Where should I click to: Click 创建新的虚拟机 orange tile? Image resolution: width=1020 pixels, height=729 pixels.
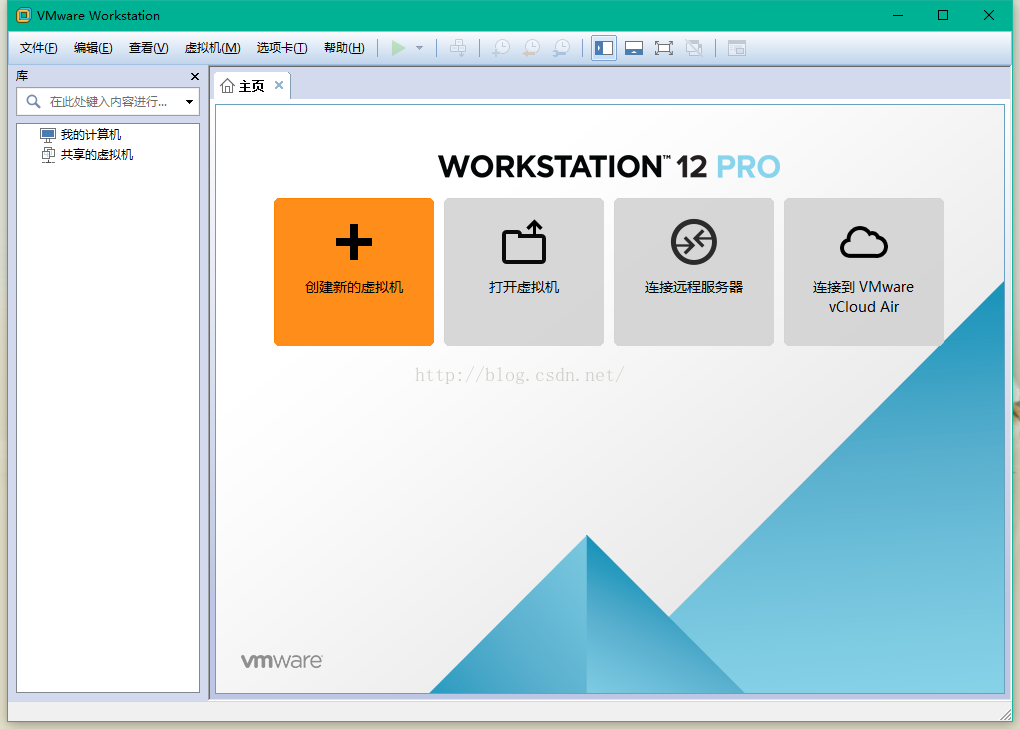coord(354,272)
